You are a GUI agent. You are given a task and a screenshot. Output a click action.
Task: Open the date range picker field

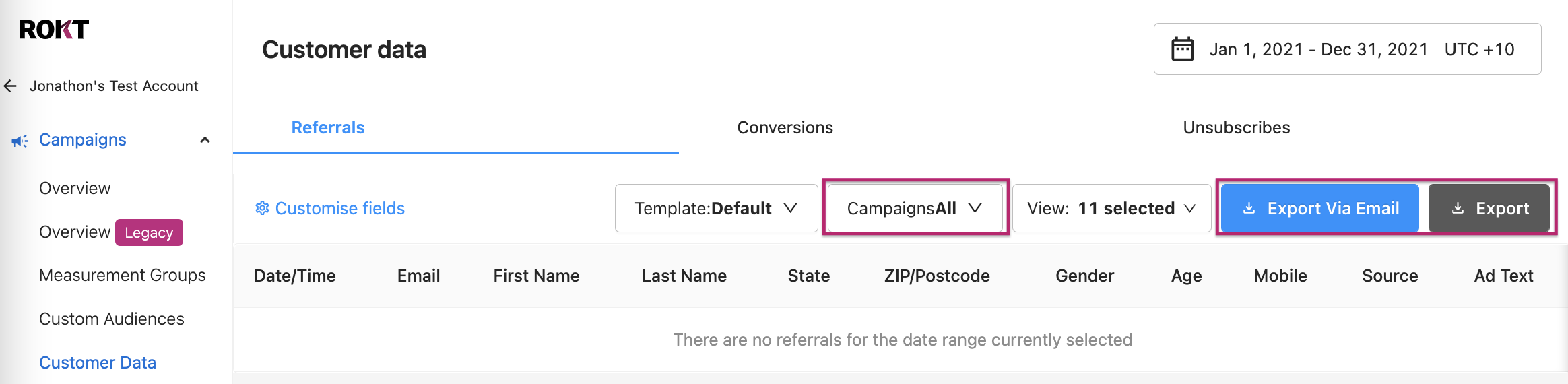pyautogui.click(x=1347, y=49)
